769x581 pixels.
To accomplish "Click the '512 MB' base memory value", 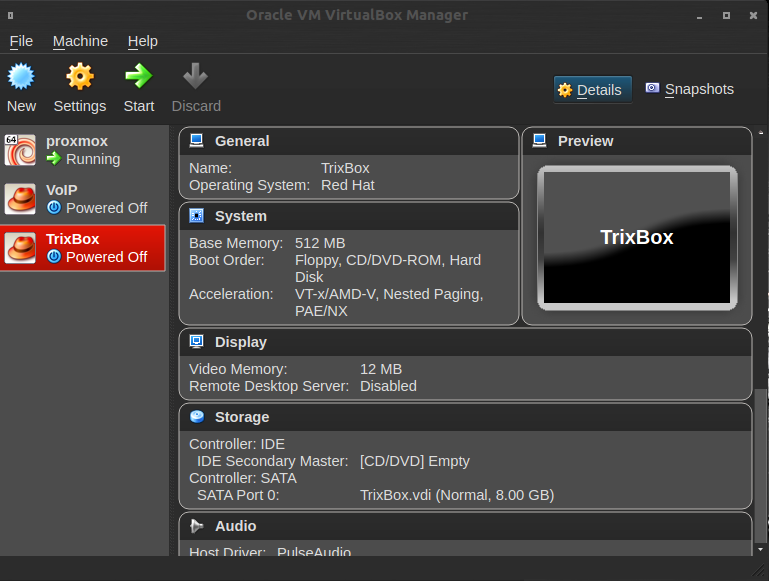I will click(x=320, y=243).
